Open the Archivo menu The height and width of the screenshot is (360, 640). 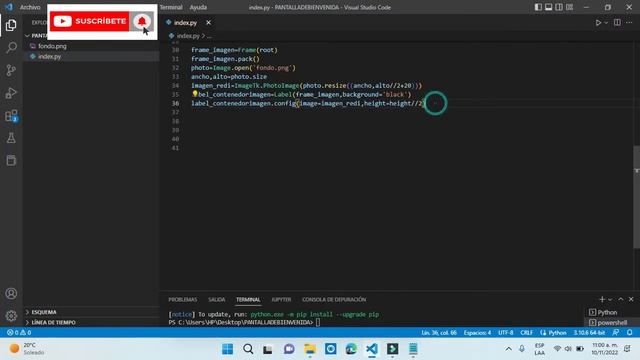pos(30,7)
